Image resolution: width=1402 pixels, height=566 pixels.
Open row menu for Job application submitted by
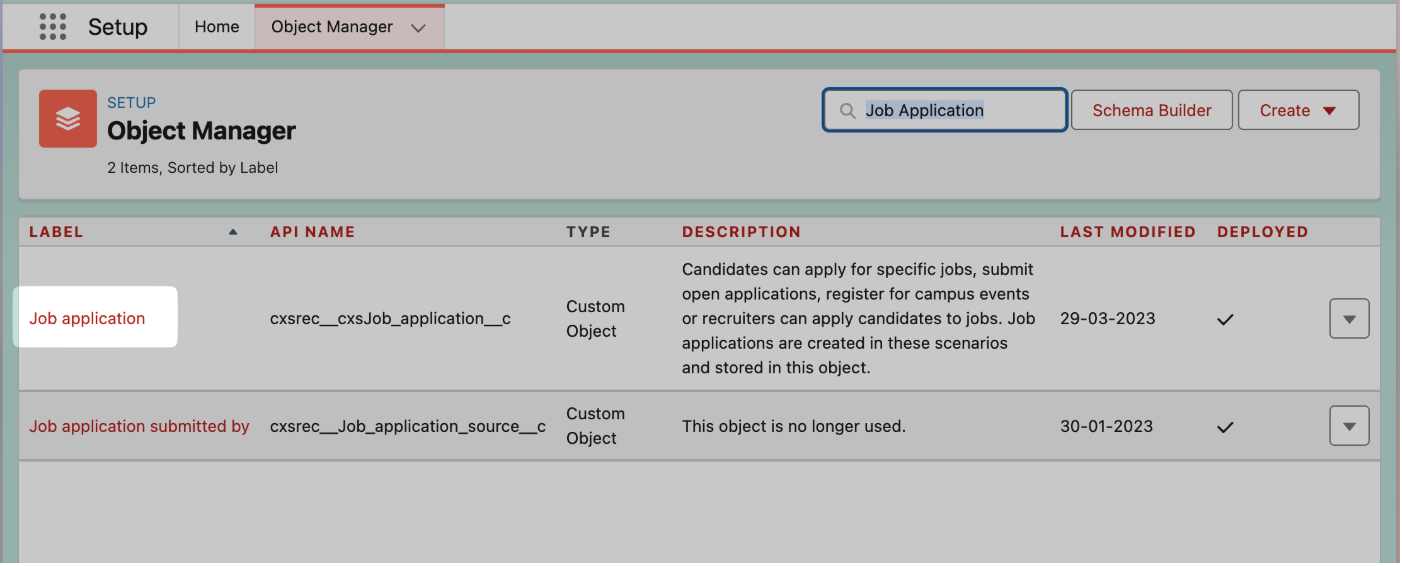[1349, 426]
